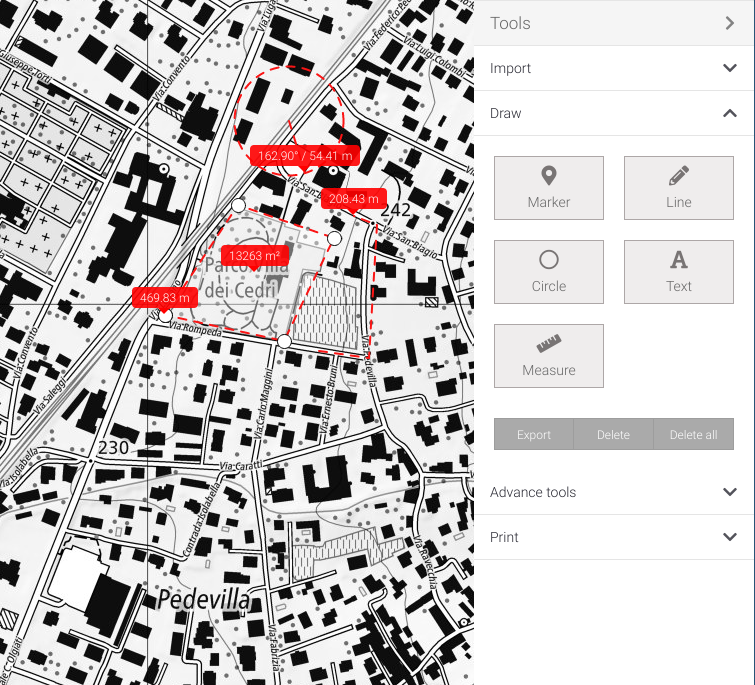Select the Marker pin drawing tool
Viewport: 755px width, 685px height.
[548, 188]
